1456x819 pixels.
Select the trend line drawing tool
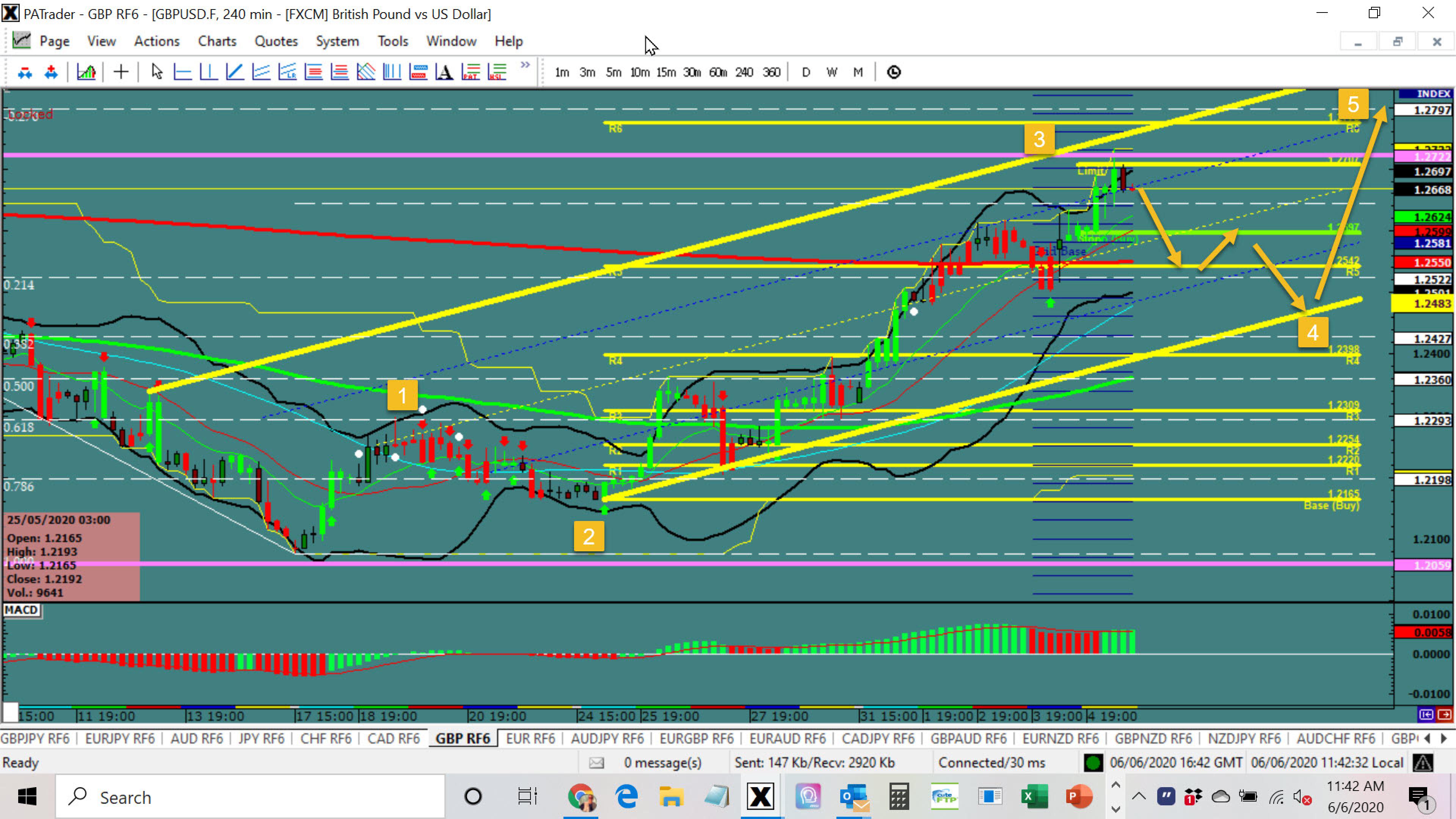[235, 72]
